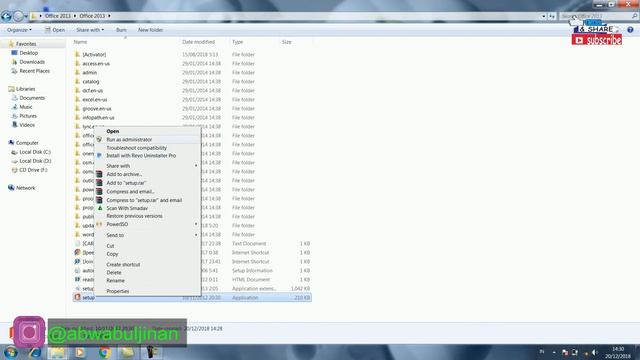This screenshot has height=360, width=640.
Task: Sort by the Size column header
Action: pos(287,42)
